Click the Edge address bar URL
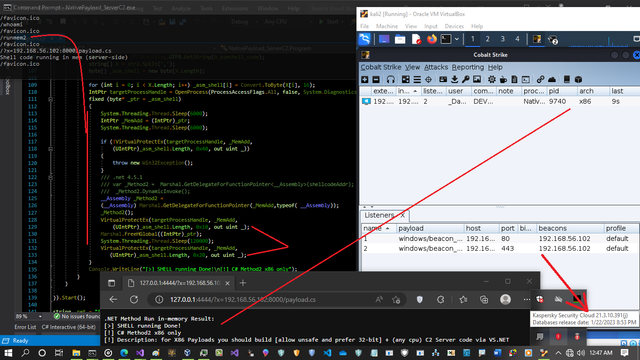Image resolution: width=640 pixels, height=360 pixels. [243, 300]
